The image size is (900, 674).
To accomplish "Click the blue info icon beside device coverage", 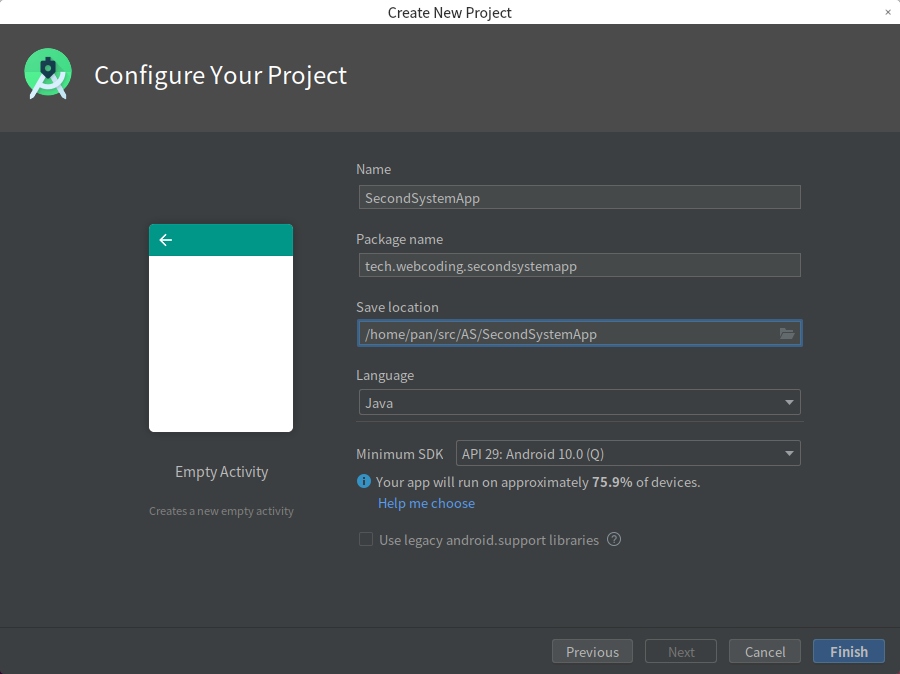I will point(364,482).
